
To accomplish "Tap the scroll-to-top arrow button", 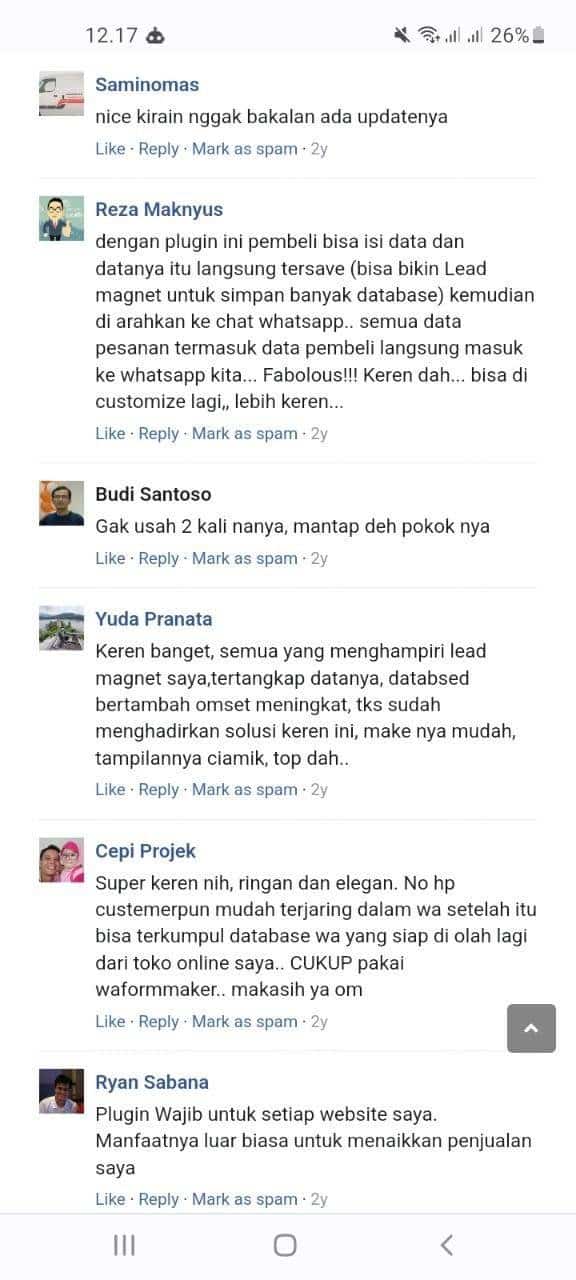I will [531, 1028].
